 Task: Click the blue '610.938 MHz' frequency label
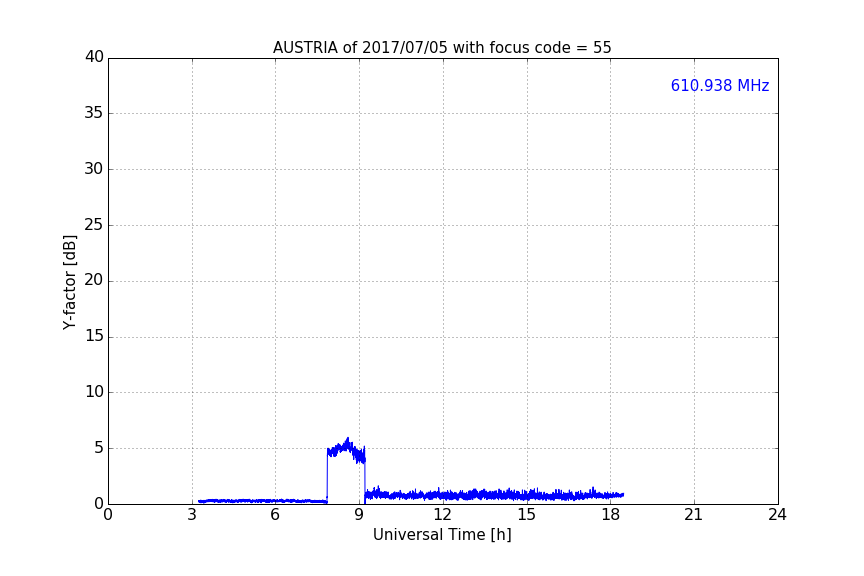click(x=720, y=85)
